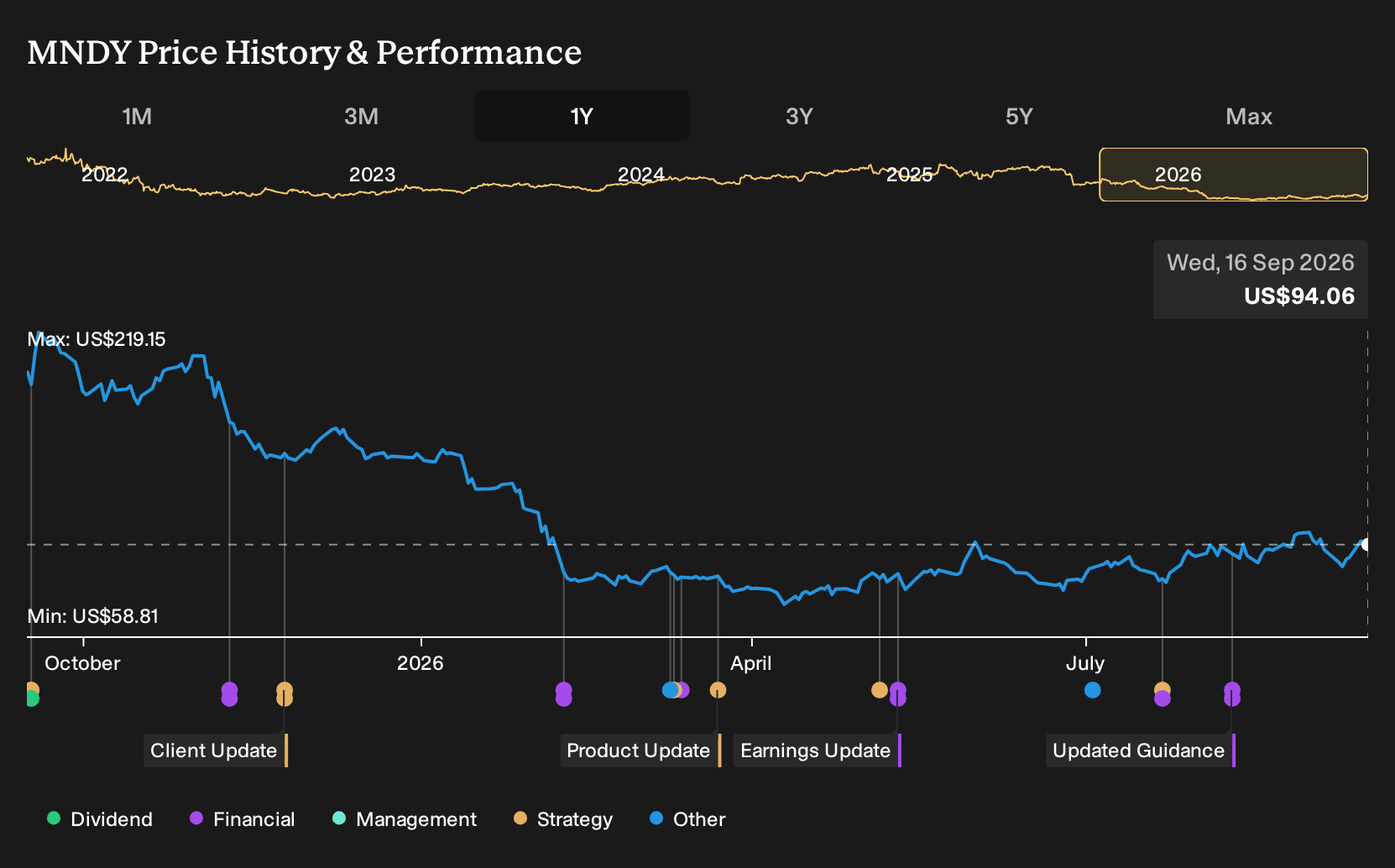Click the blue Other event marker near July
The height and width of the screenshot is (868, 1395).
1092,690
